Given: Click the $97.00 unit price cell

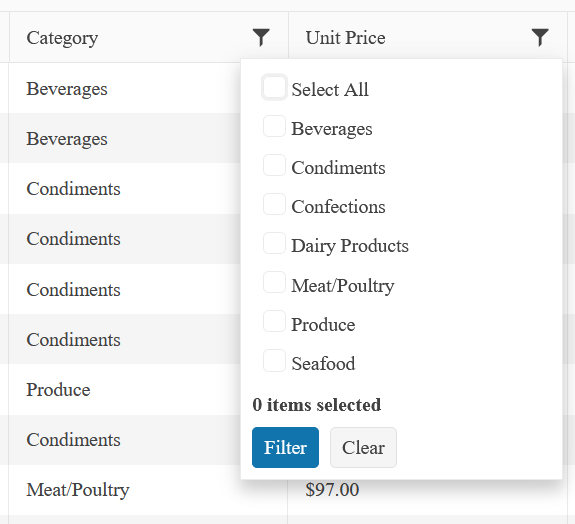Looking at the screenshot, I should click(x=427, y=490).
